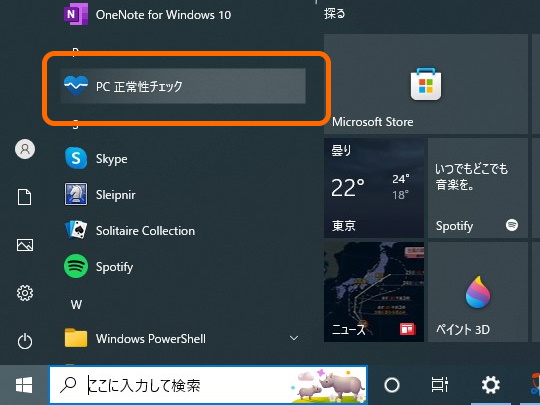Click the Power icon in Start sidebar
The height and width of the screenshot is (405, 540).
[x=25, y=341]
